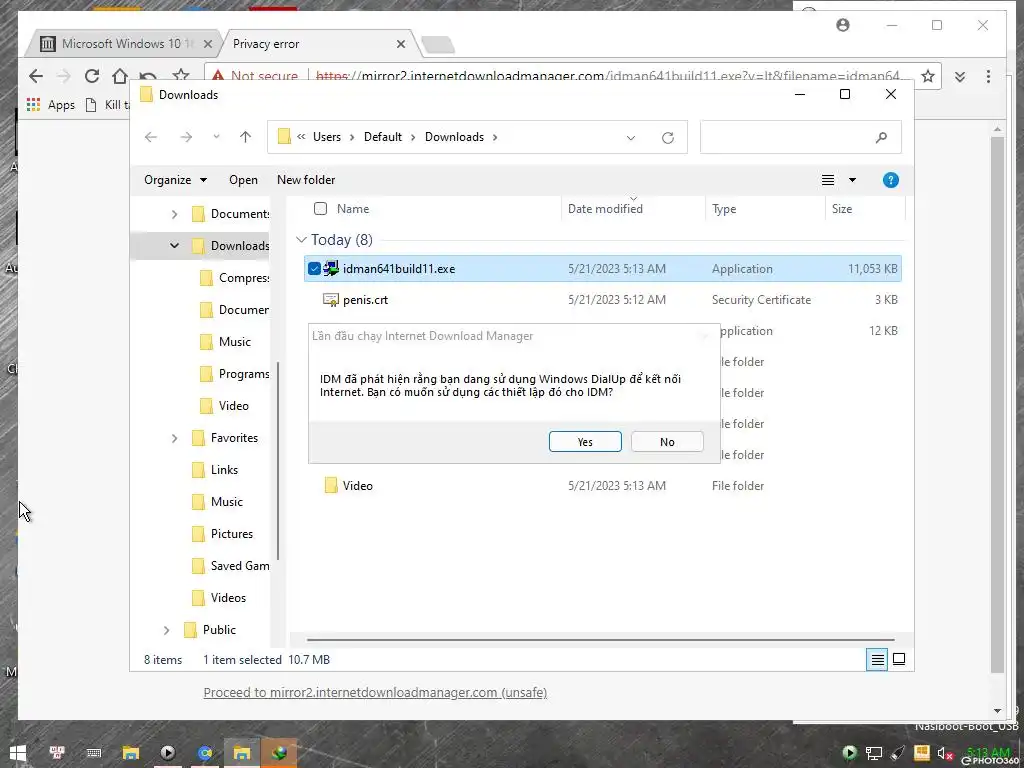
Task: Open a new browser tab
Action: tap(438, 44)
